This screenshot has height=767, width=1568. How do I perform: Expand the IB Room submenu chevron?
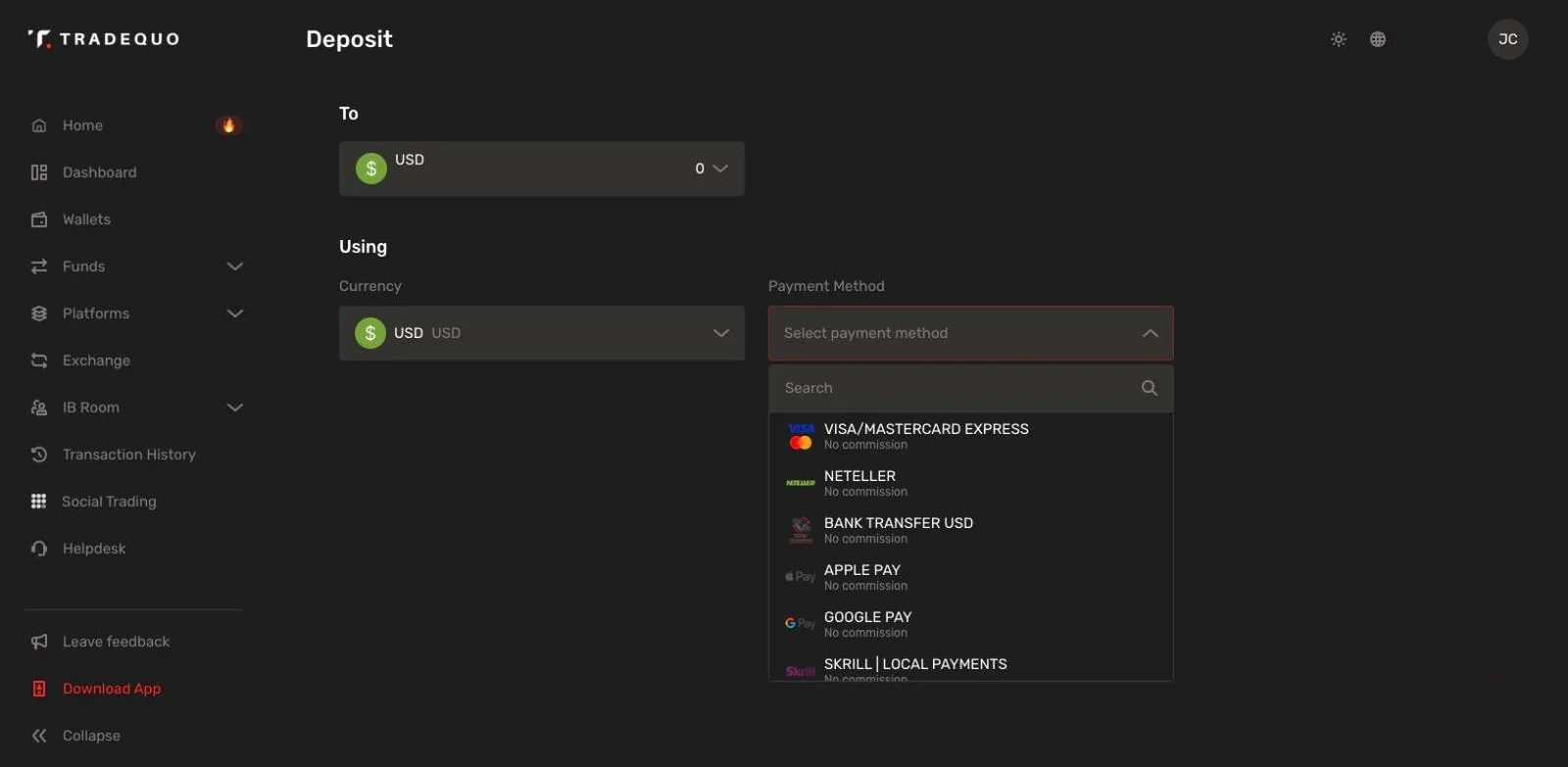click(x=235, y=407)
